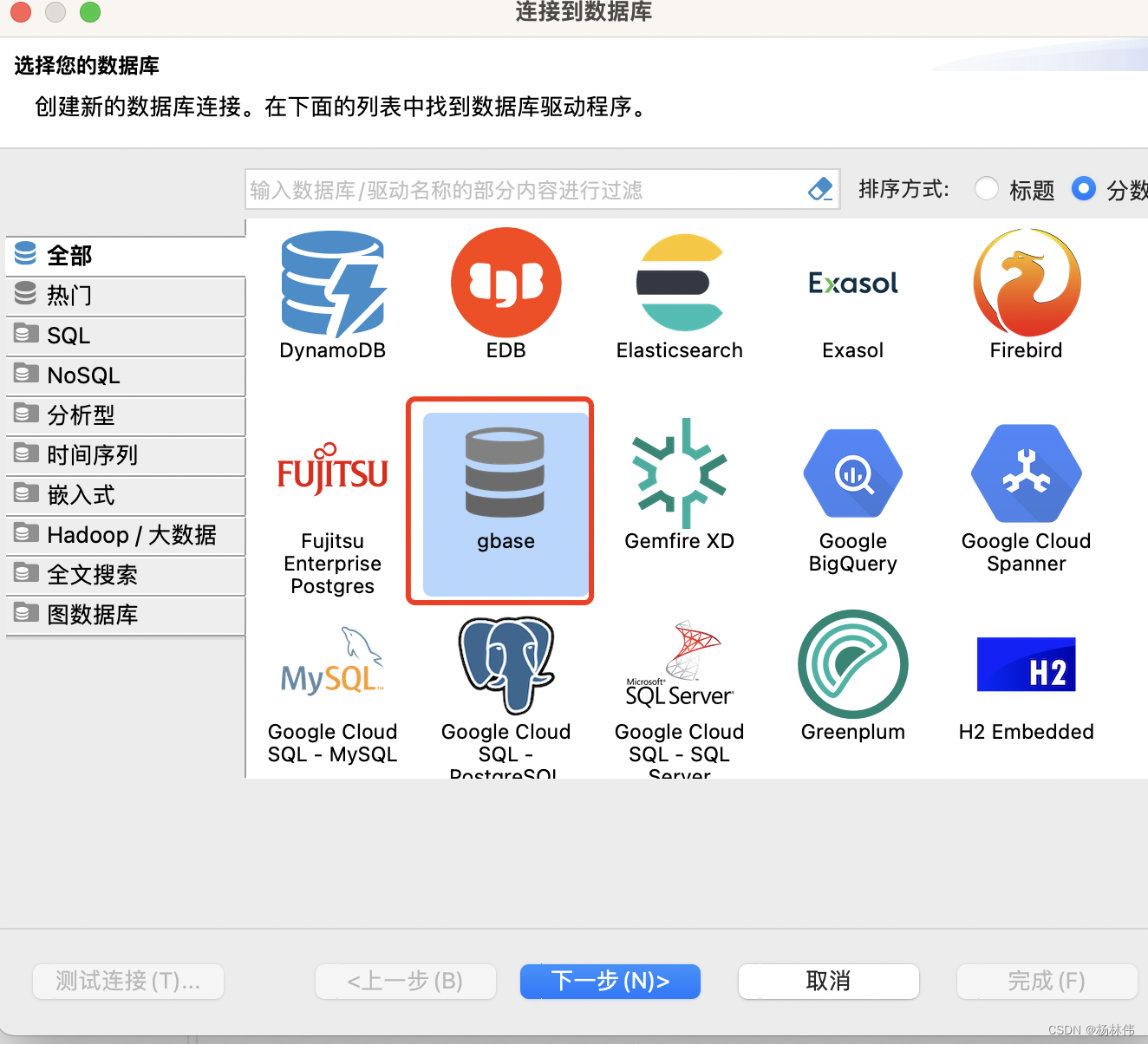The width and height of the screenshot is (1148, 1044).
Task: Click the H2 Embedded label text
Action: [x=1027, y=732]
